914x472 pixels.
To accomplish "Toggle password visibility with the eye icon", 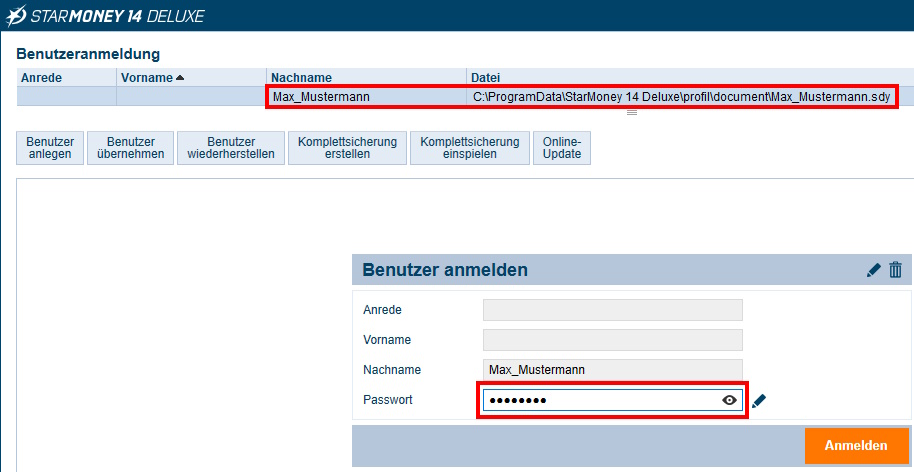I will pos(730,400).
